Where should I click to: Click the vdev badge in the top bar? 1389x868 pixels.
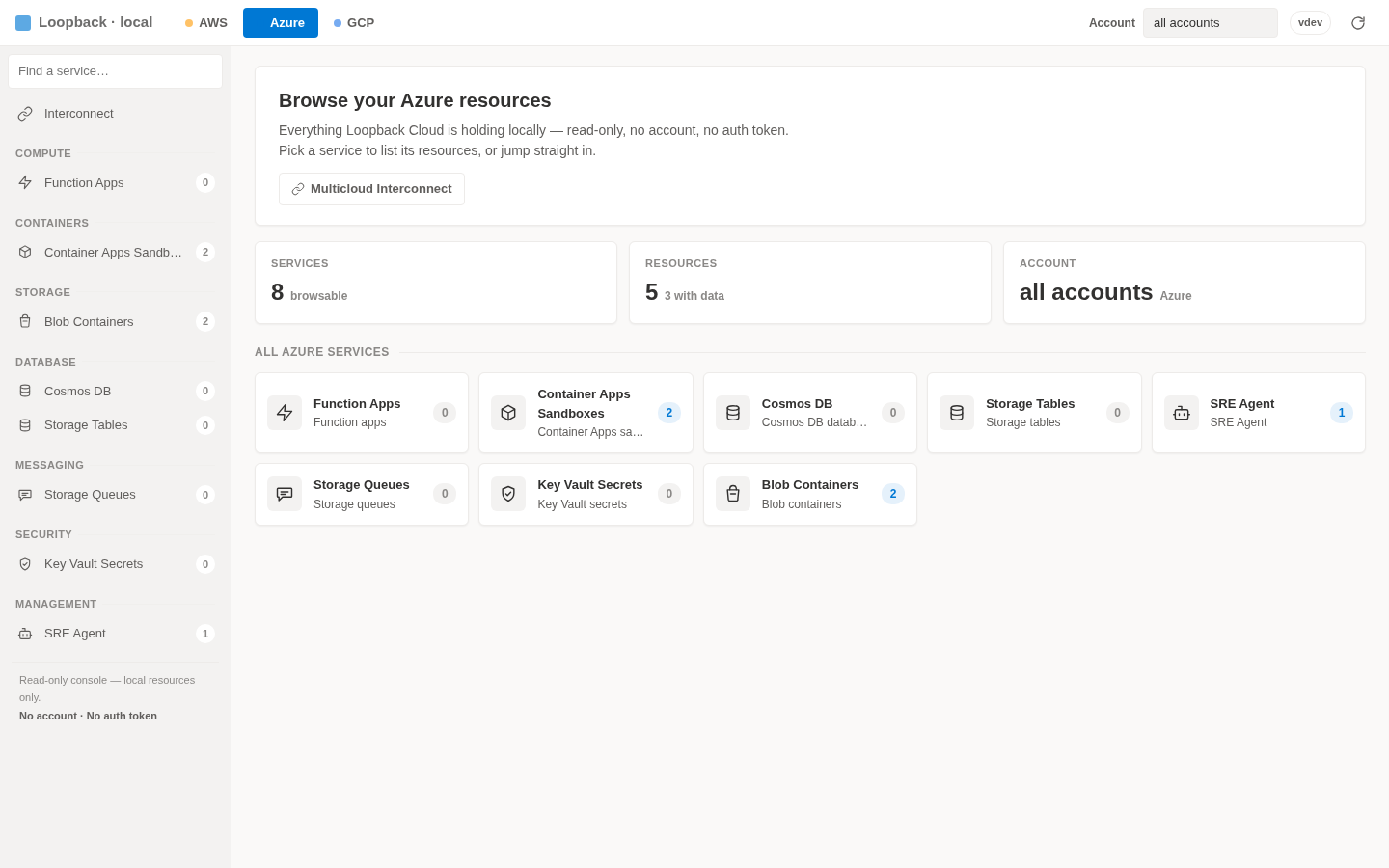pyautogui.click(x=1310, y=23)
